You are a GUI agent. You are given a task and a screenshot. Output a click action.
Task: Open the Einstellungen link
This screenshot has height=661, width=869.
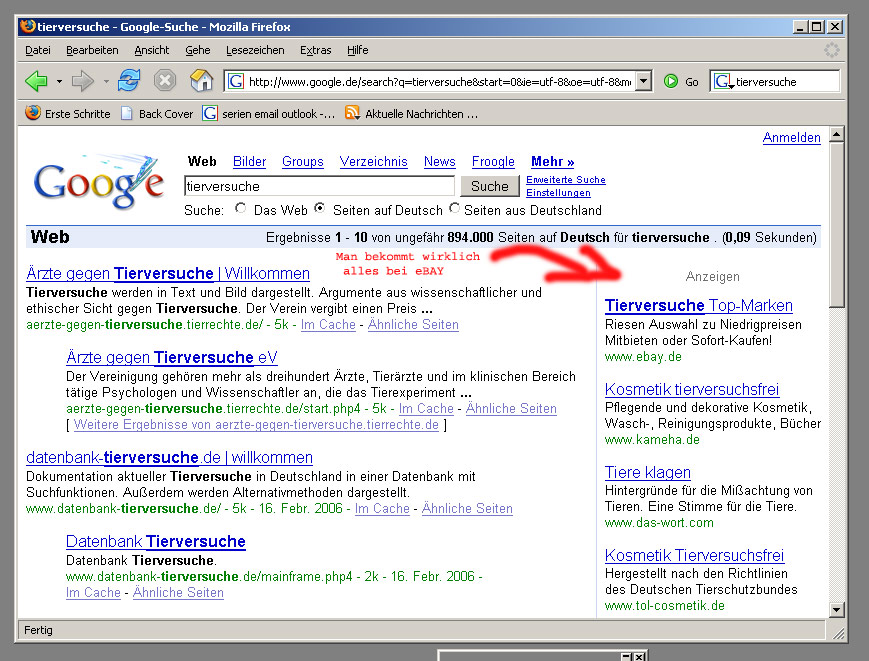[558, 193]
